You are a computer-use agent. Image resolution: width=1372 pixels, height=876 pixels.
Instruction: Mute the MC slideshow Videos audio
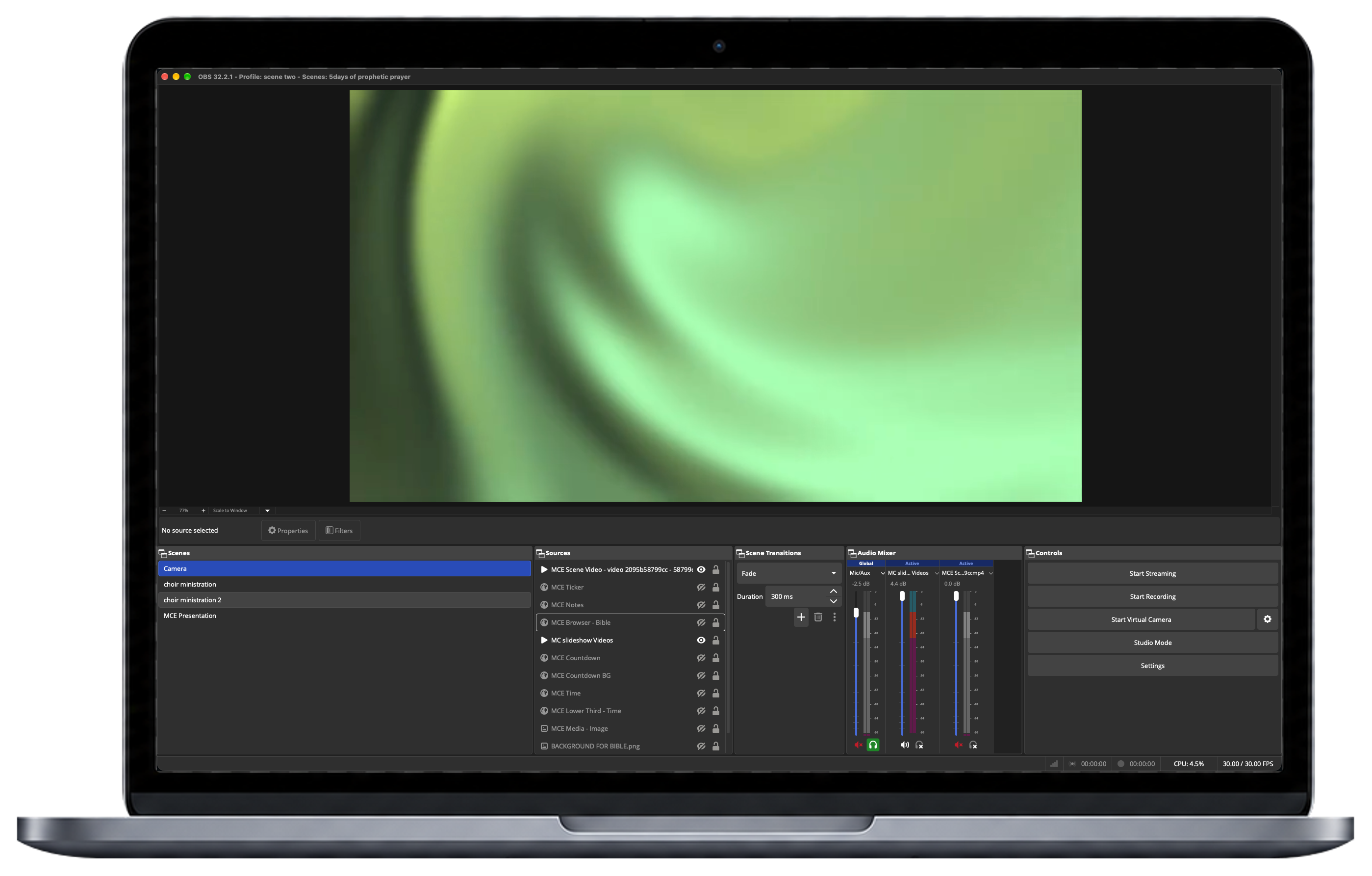904,745
